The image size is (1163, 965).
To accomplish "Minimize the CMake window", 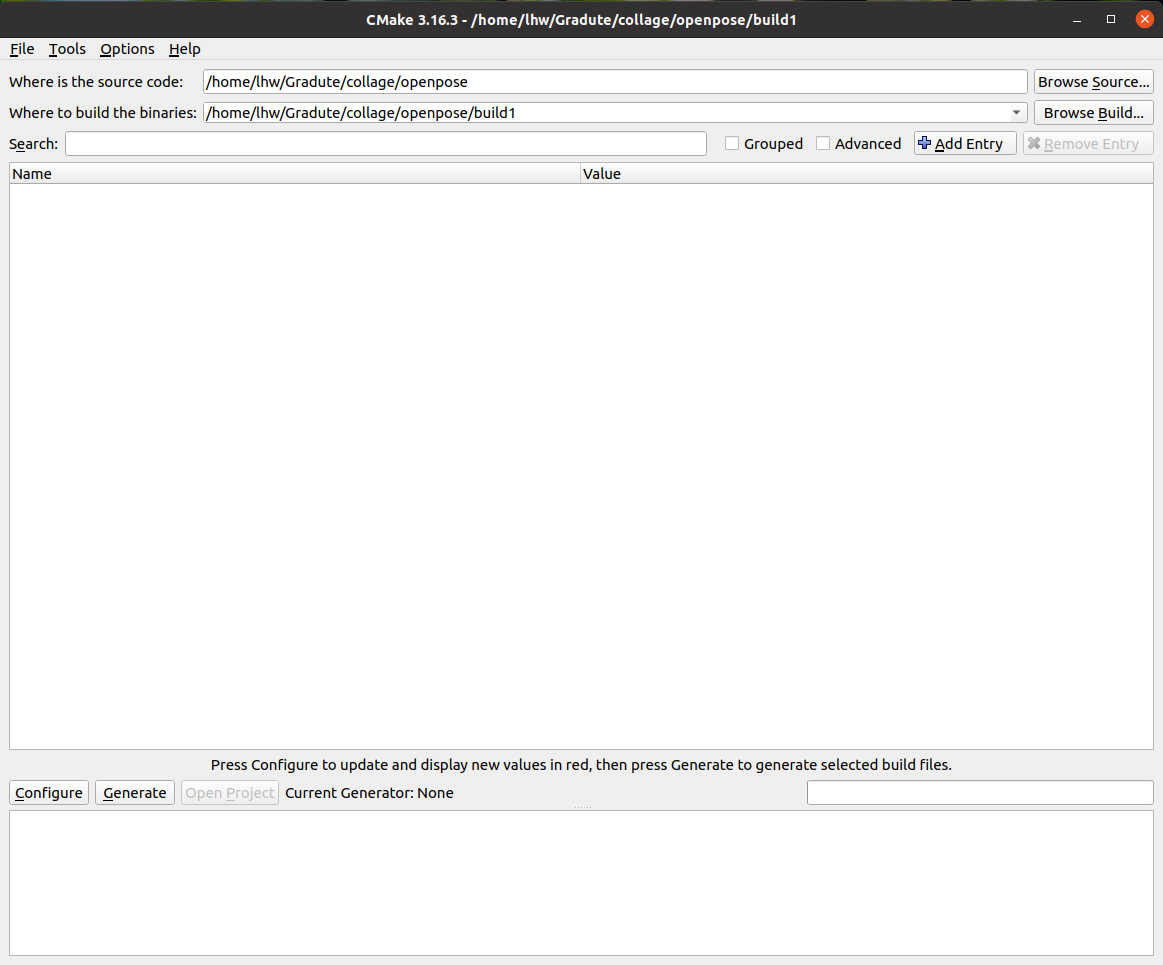I will click(x=1077, y=20).
